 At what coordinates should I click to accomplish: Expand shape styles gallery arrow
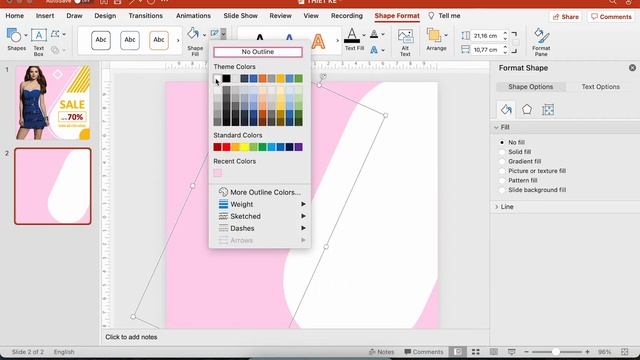[x=178, y=40]
